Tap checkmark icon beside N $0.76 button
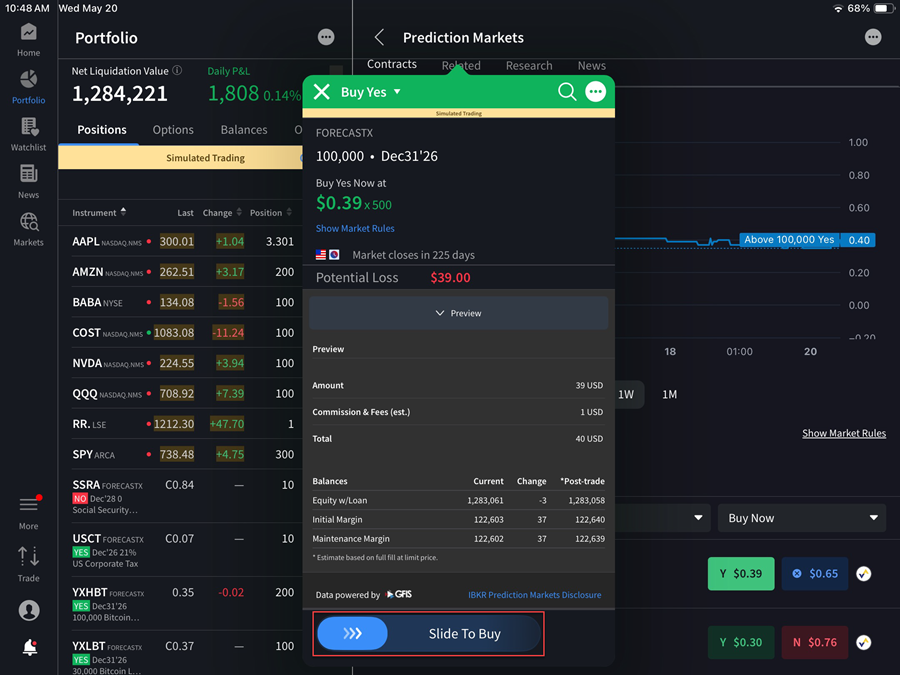 tap(863, 642)
